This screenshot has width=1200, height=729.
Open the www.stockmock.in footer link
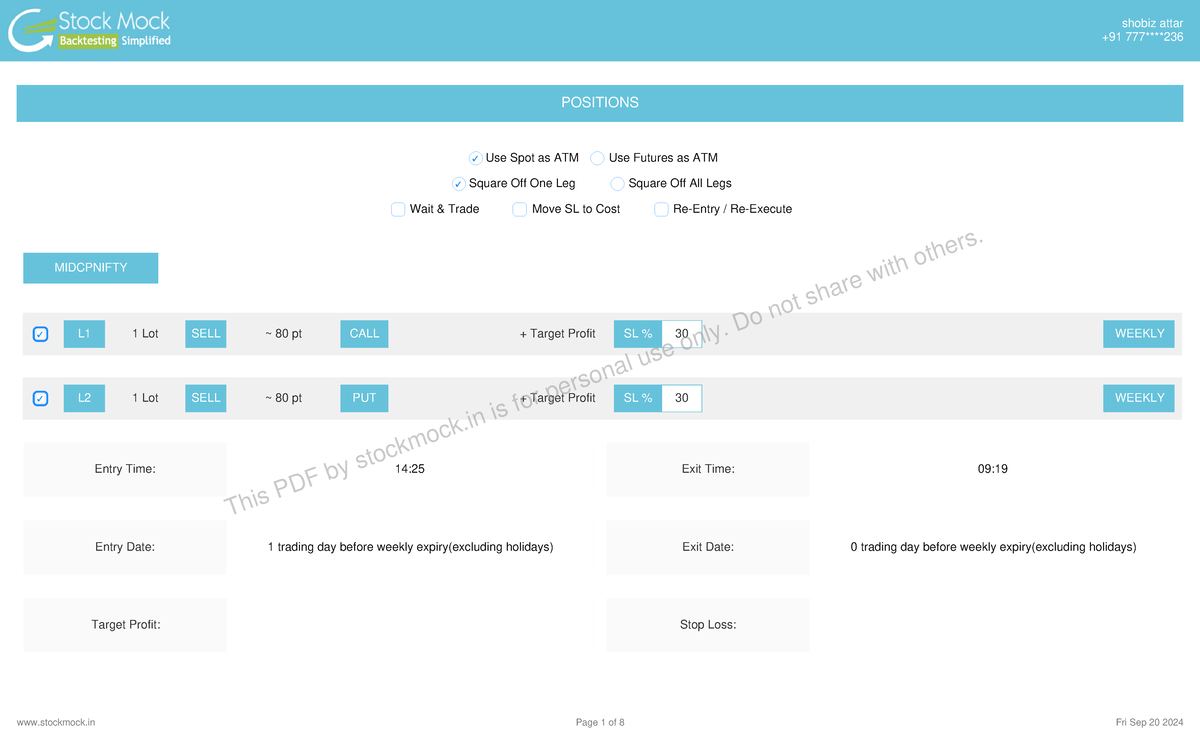[x=56, y=722]
